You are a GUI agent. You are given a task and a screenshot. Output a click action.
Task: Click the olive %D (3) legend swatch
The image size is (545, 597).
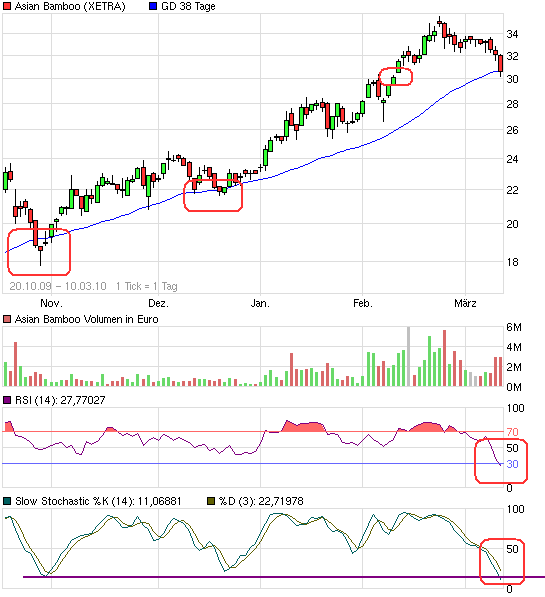pos(211,501)
